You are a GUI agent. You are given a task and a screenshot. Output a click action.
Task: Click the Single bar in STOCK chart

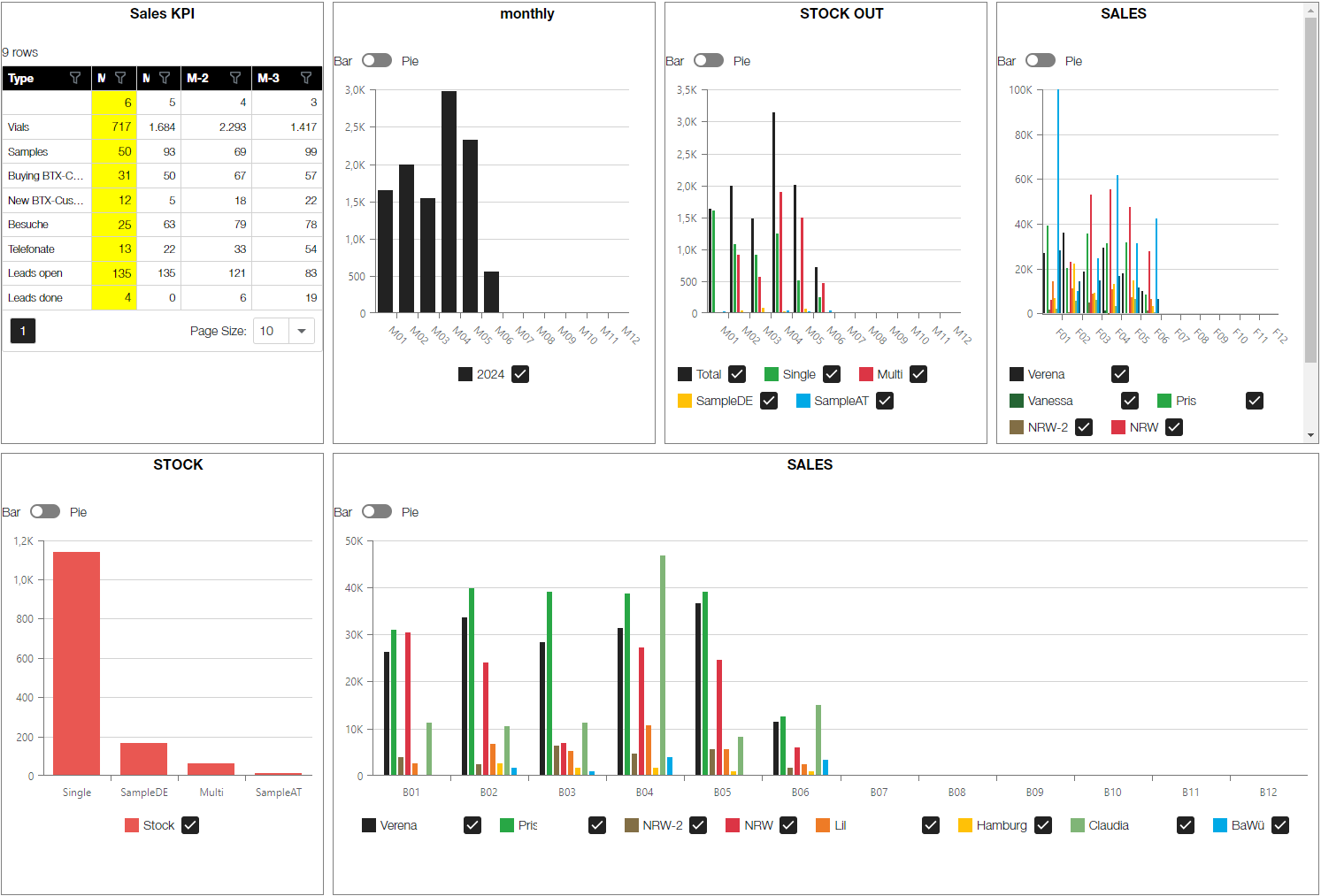(x=76, y=663)
